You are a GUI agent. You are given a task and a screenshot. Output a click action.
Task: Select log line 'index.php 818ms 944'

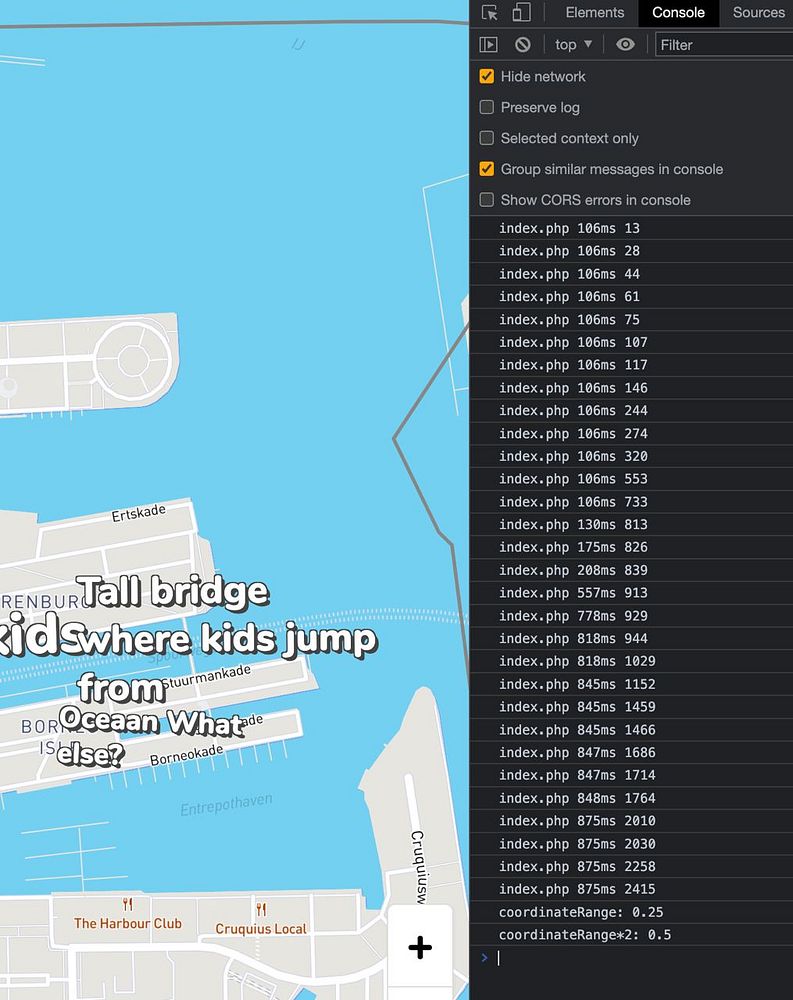pos(632,638)
